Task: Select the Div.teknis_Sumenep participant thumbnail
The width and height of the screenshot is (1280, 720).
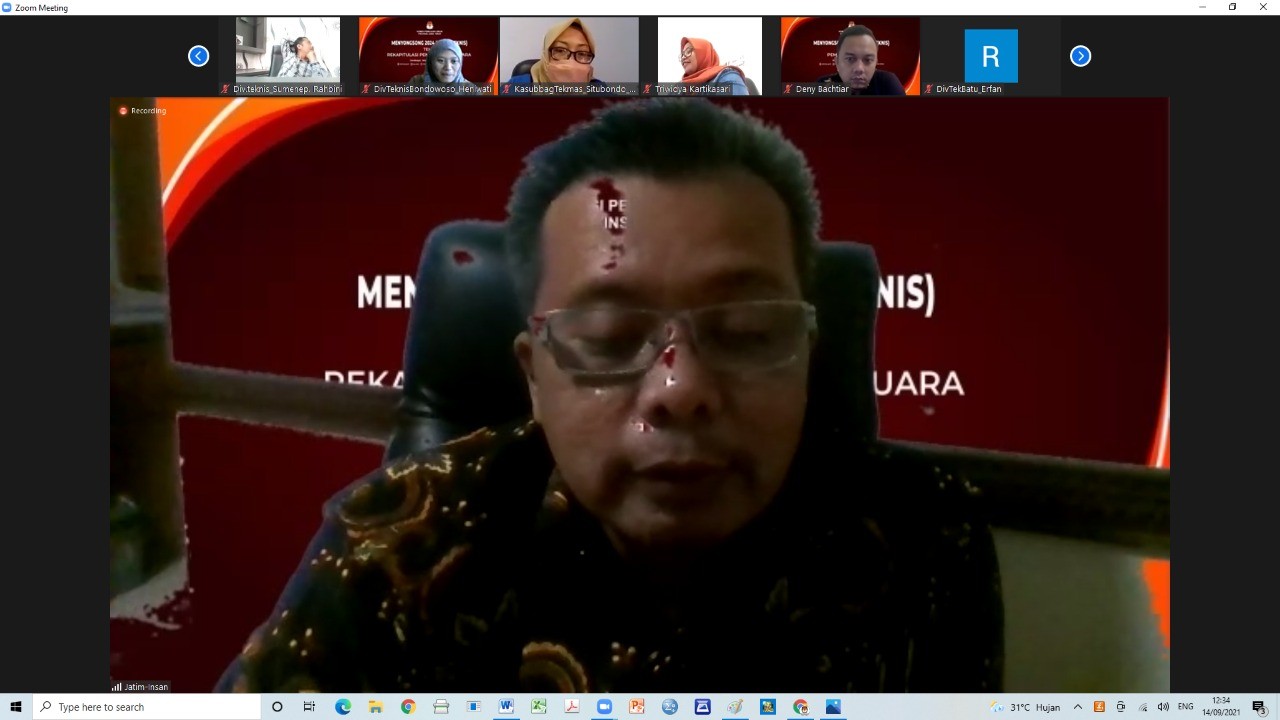Action: [x=288, y=55]
